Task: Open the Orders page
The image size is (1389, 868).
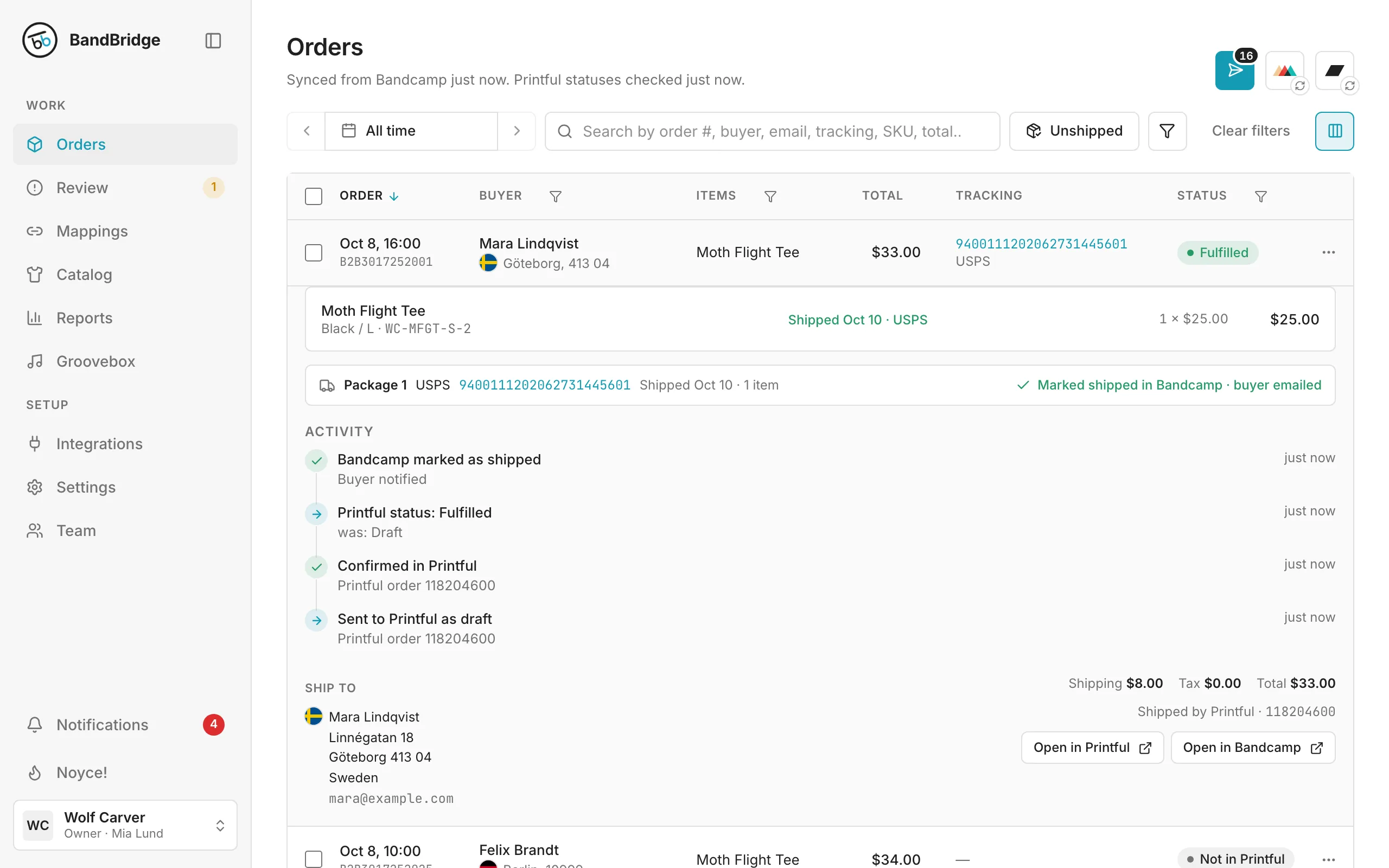Action: [x=125, y=144]
